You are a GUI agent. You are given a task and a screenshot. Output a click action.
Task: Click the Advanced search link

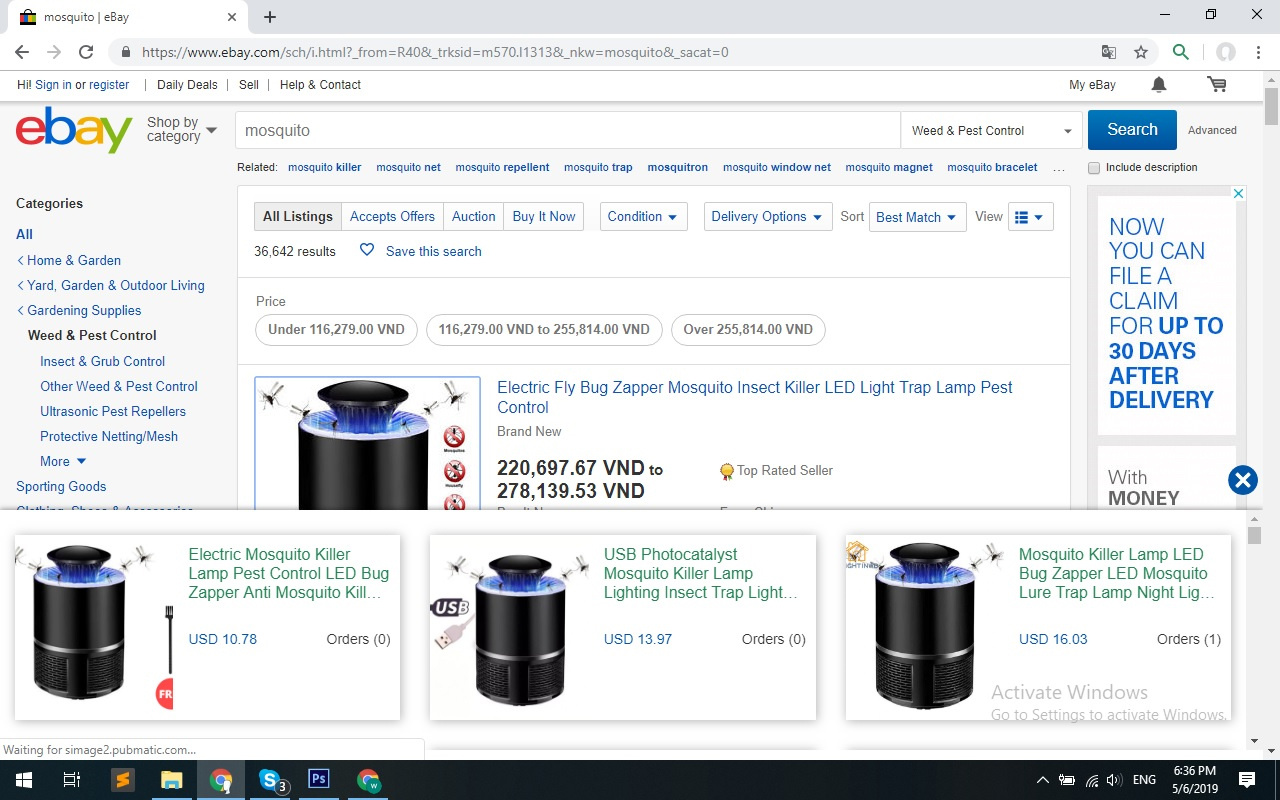pyautogui.click(x=1212, y=130)
